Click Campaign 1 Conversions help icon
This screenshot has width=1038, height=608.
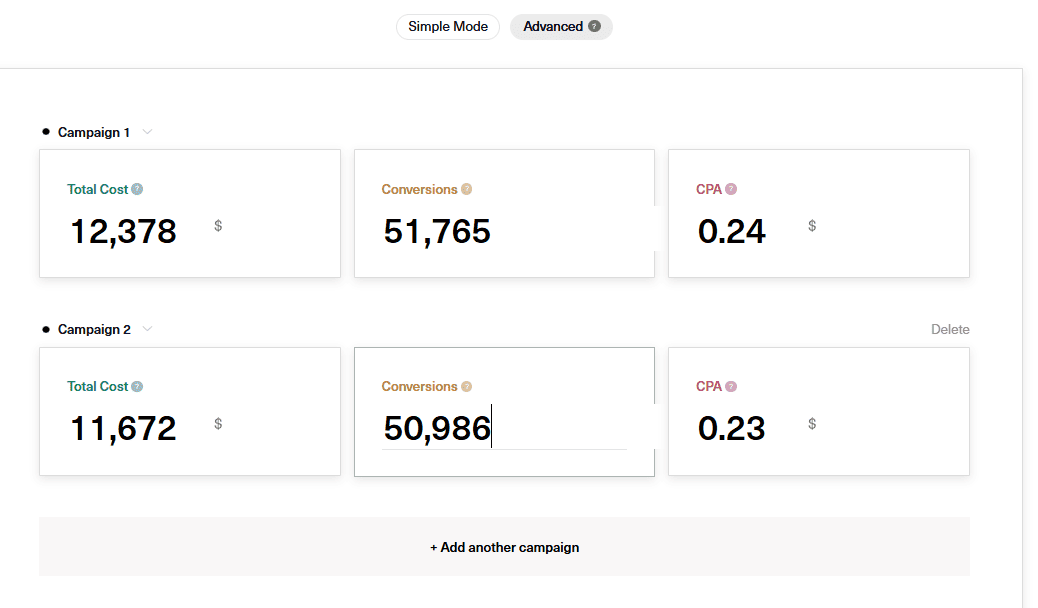coord(466,189)
